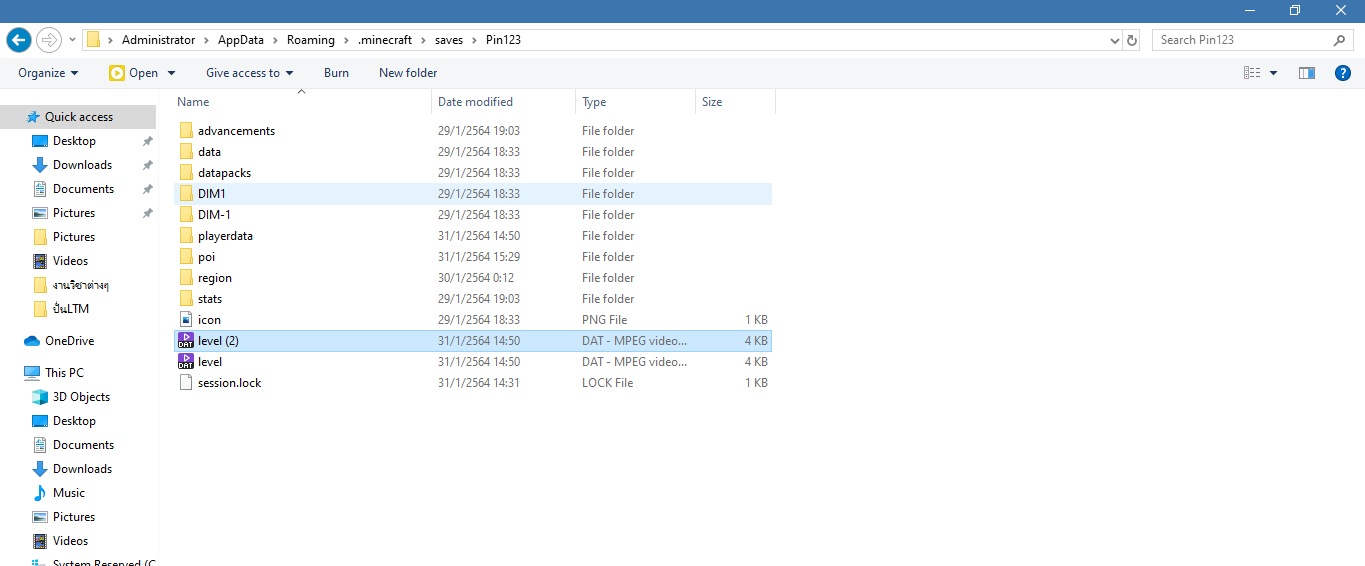1365x566 pixels.
Task: Toggle the preview pane icon
Action: pyautogui.click(x=1306, y=73)
